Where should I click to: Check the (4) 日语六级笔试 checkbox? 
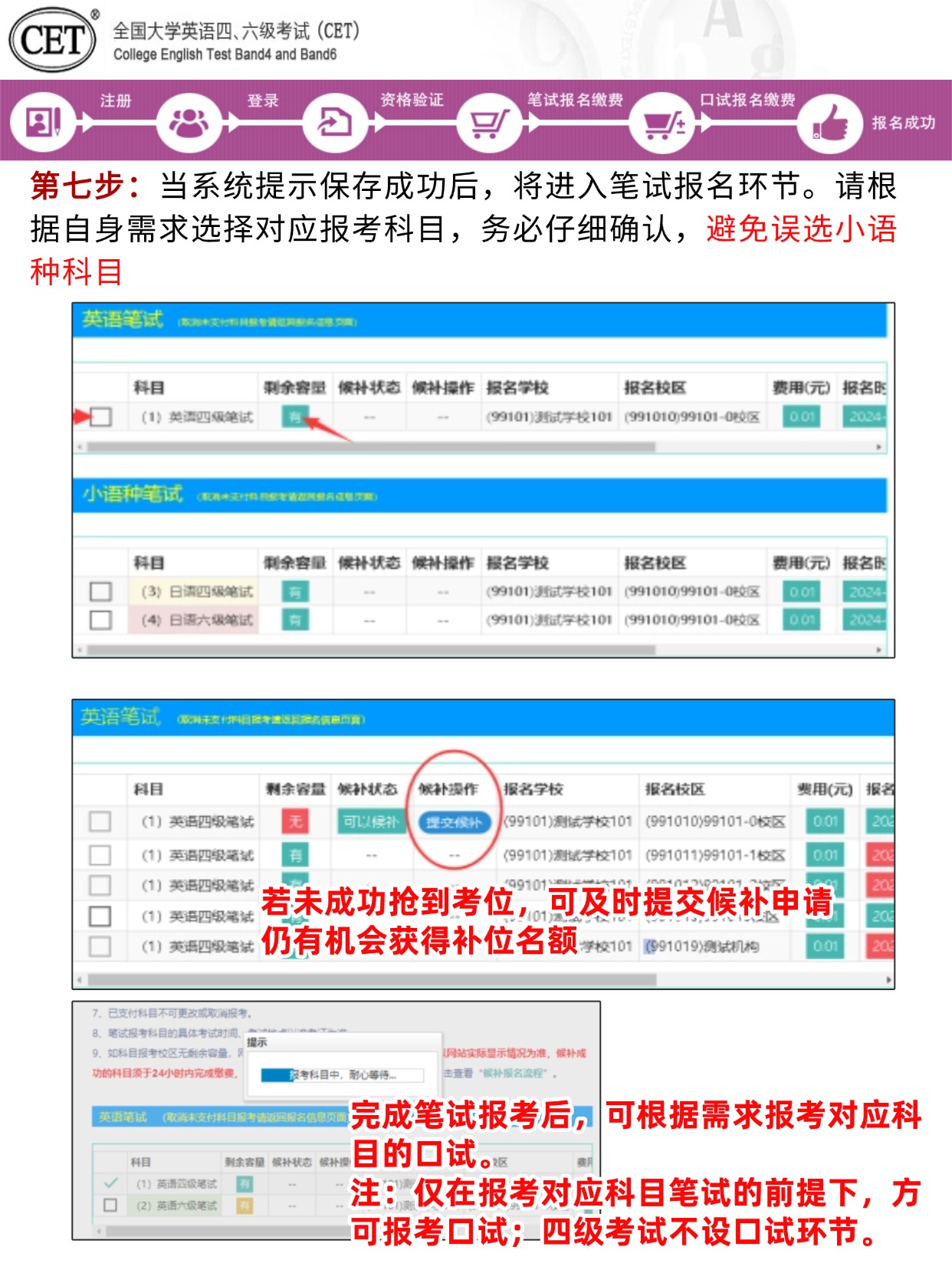coord(100,619)
